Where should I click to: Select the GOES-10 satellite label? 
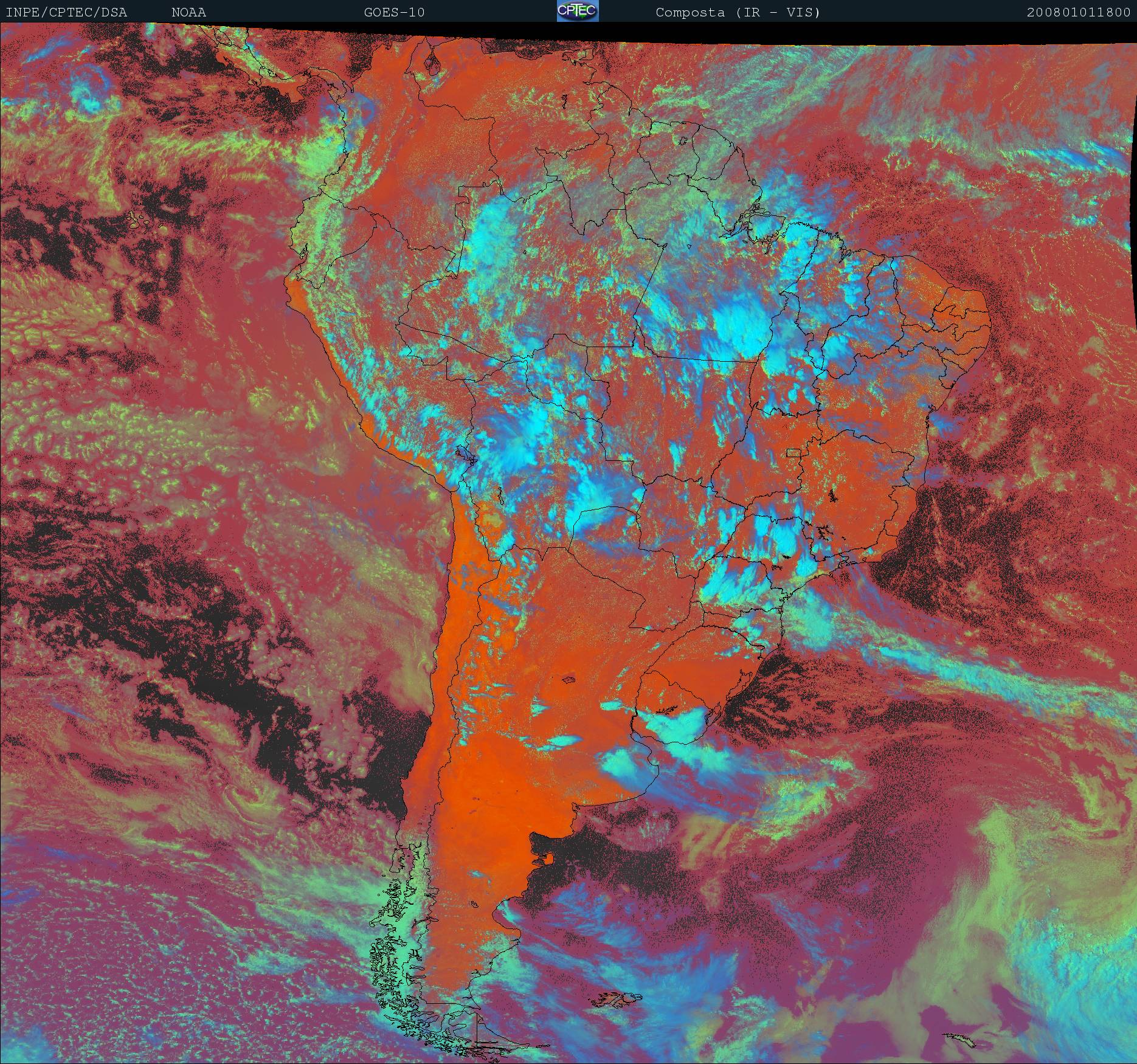pos(394,12)
